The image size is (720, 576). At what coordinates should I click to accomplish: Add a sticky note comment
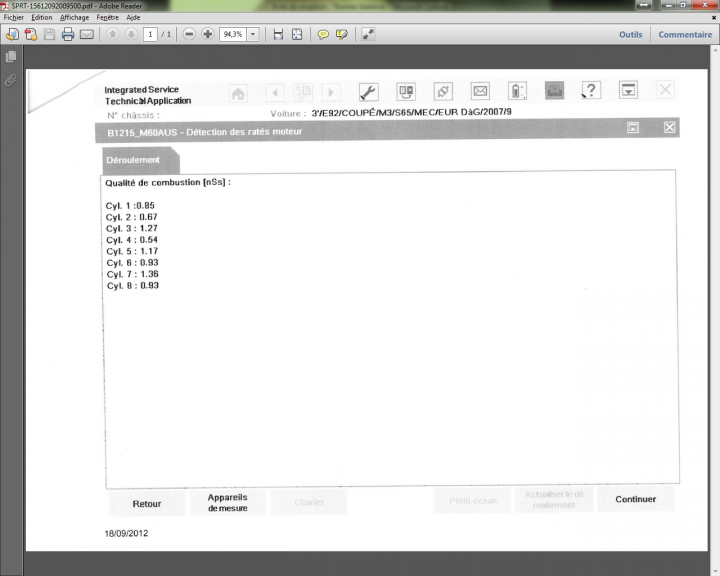point(323,34)
